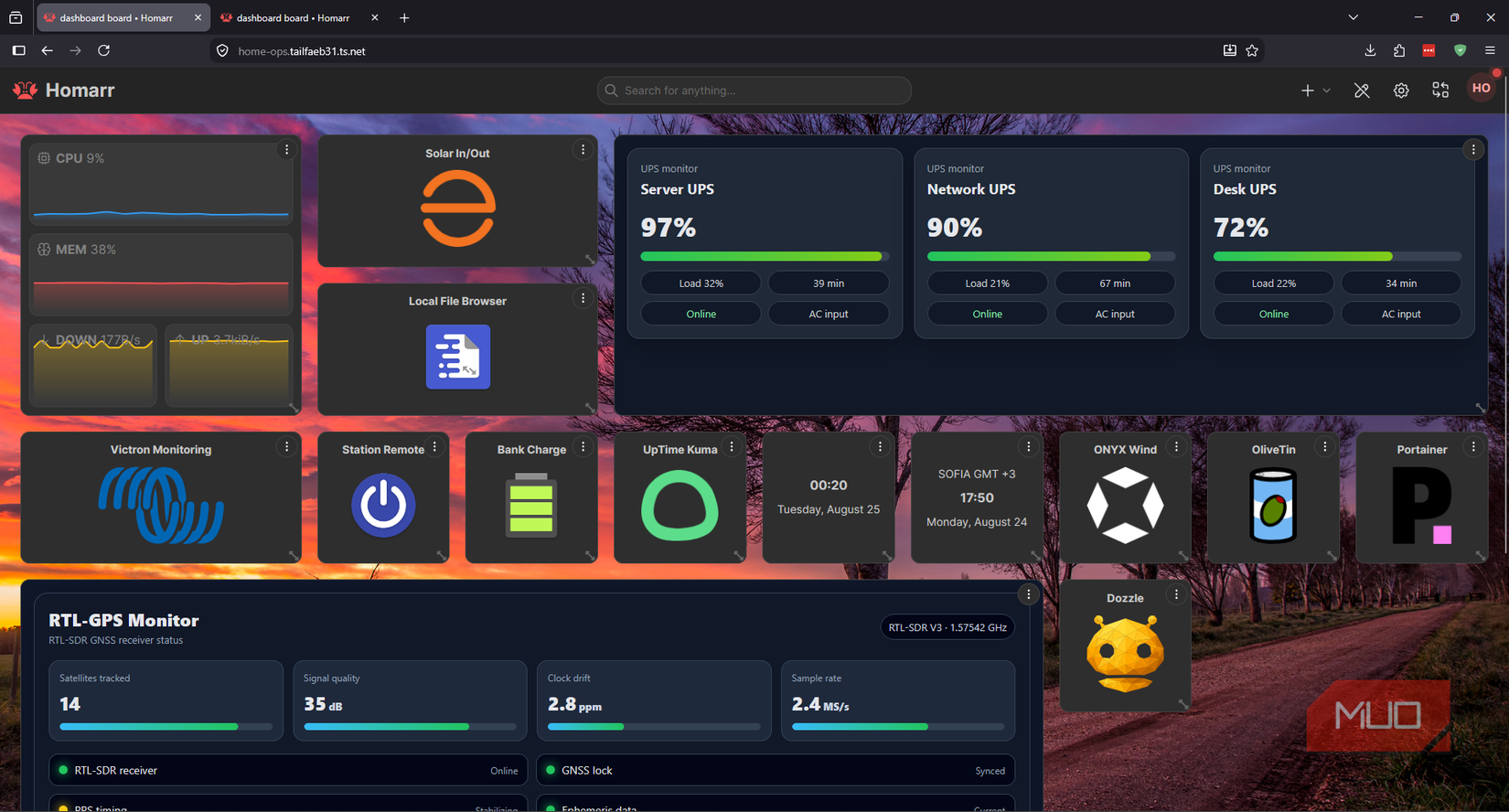This screenshot has width=1509, height=812.
Task: Click the MEM 38% graph
Action: 161,274
